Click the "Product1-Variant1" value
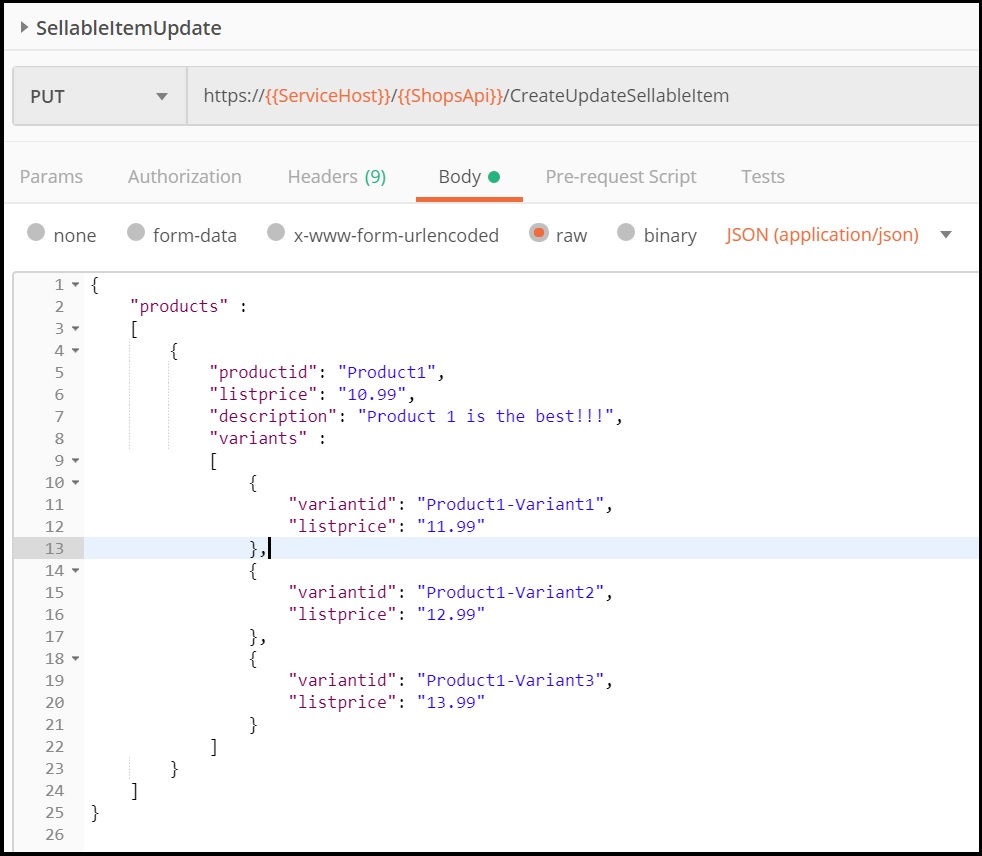 tap(510, 505)
